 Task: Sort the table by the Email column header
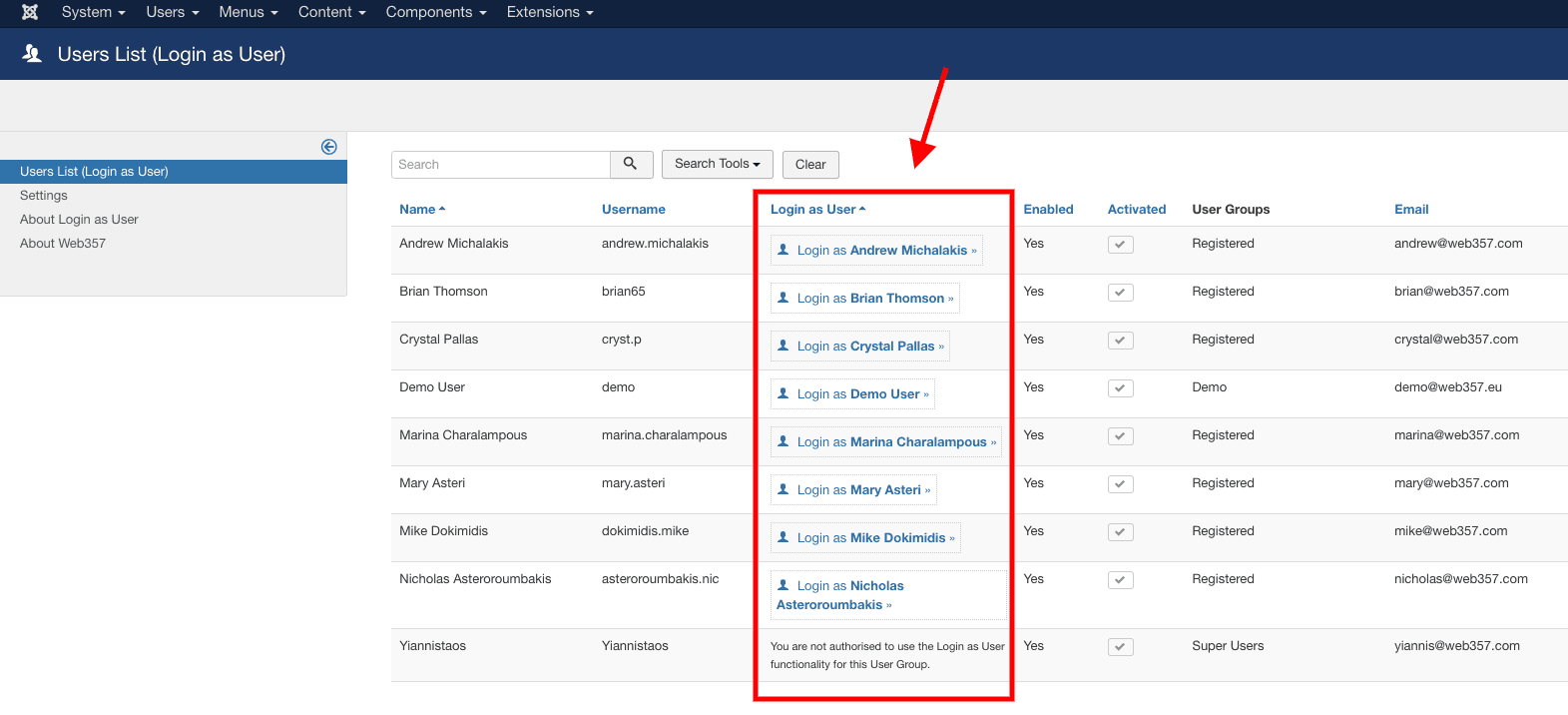tap(1411, 209)
